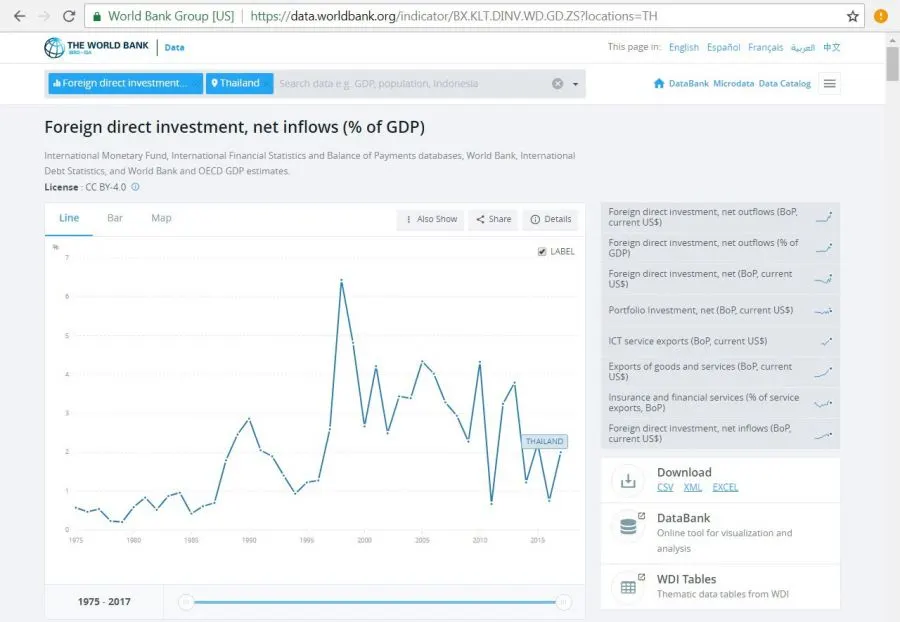
Task: Click the search data input field
Action: [410, 84]
